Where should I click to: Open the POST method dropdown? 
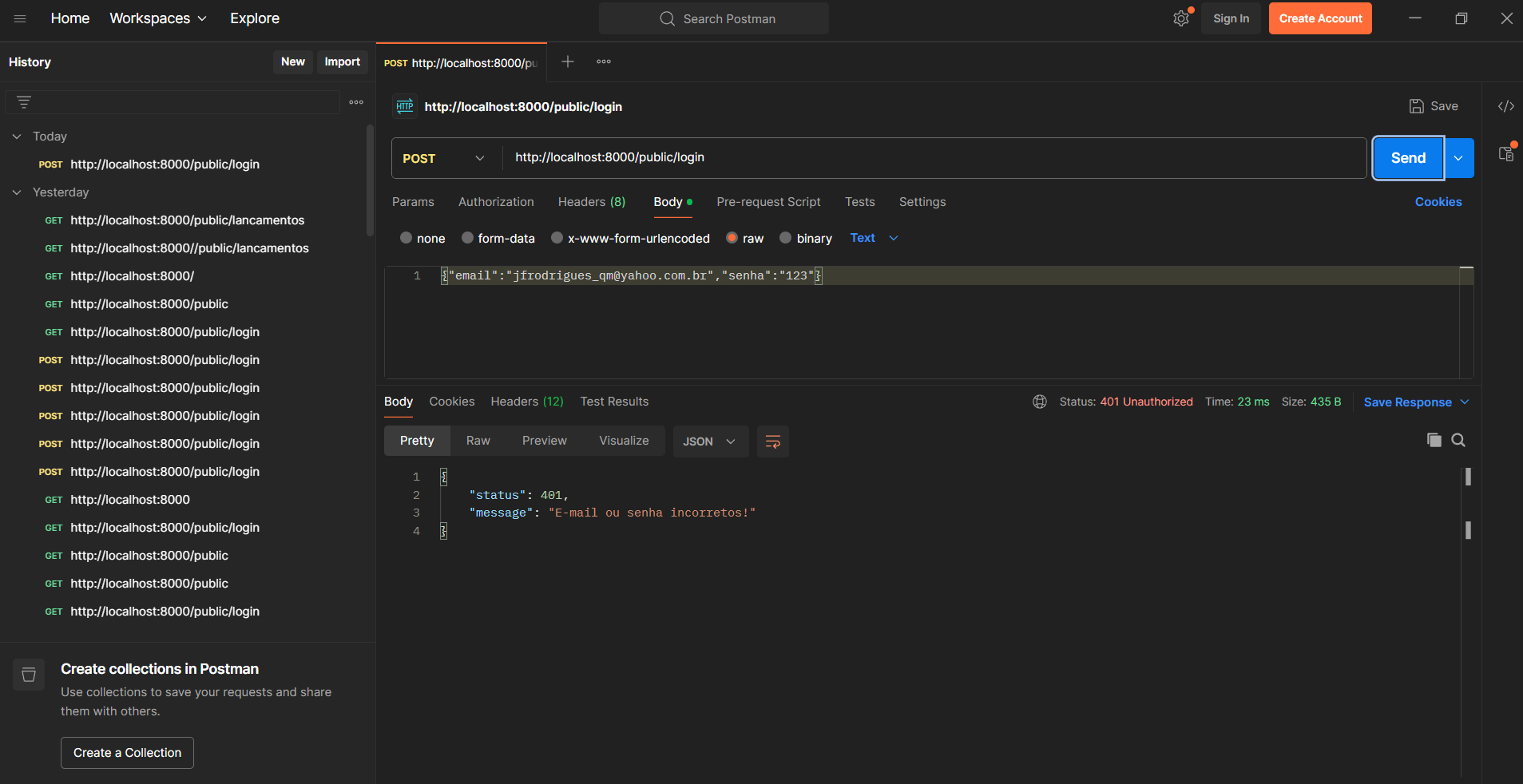pos(444,158)
